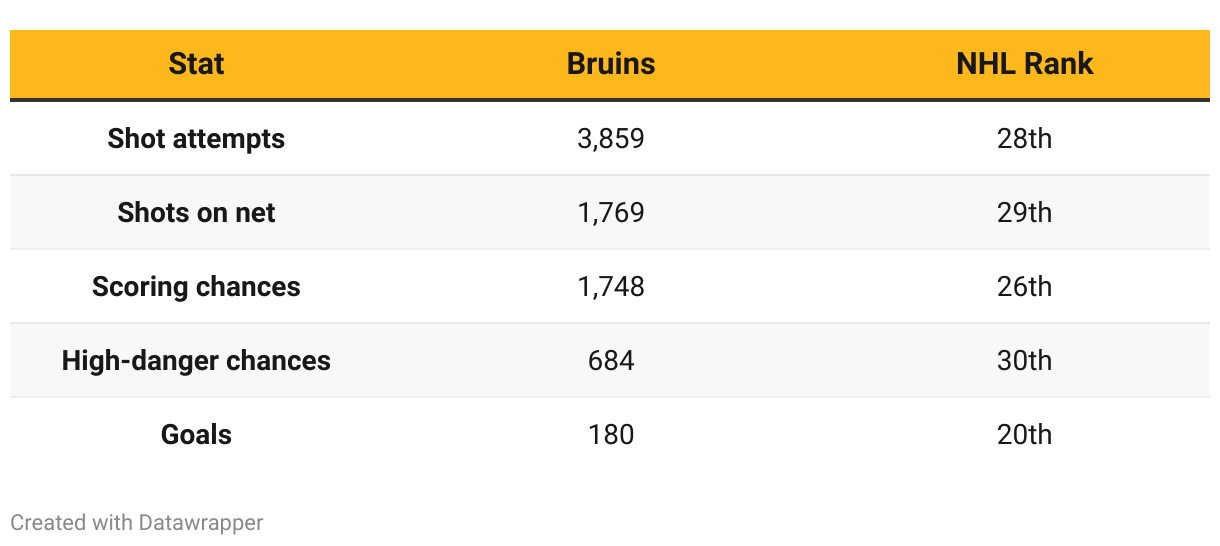This screenshot has width=1220, height=546.
Task: Click the 20th rank cell
Action: point(1025,434)
